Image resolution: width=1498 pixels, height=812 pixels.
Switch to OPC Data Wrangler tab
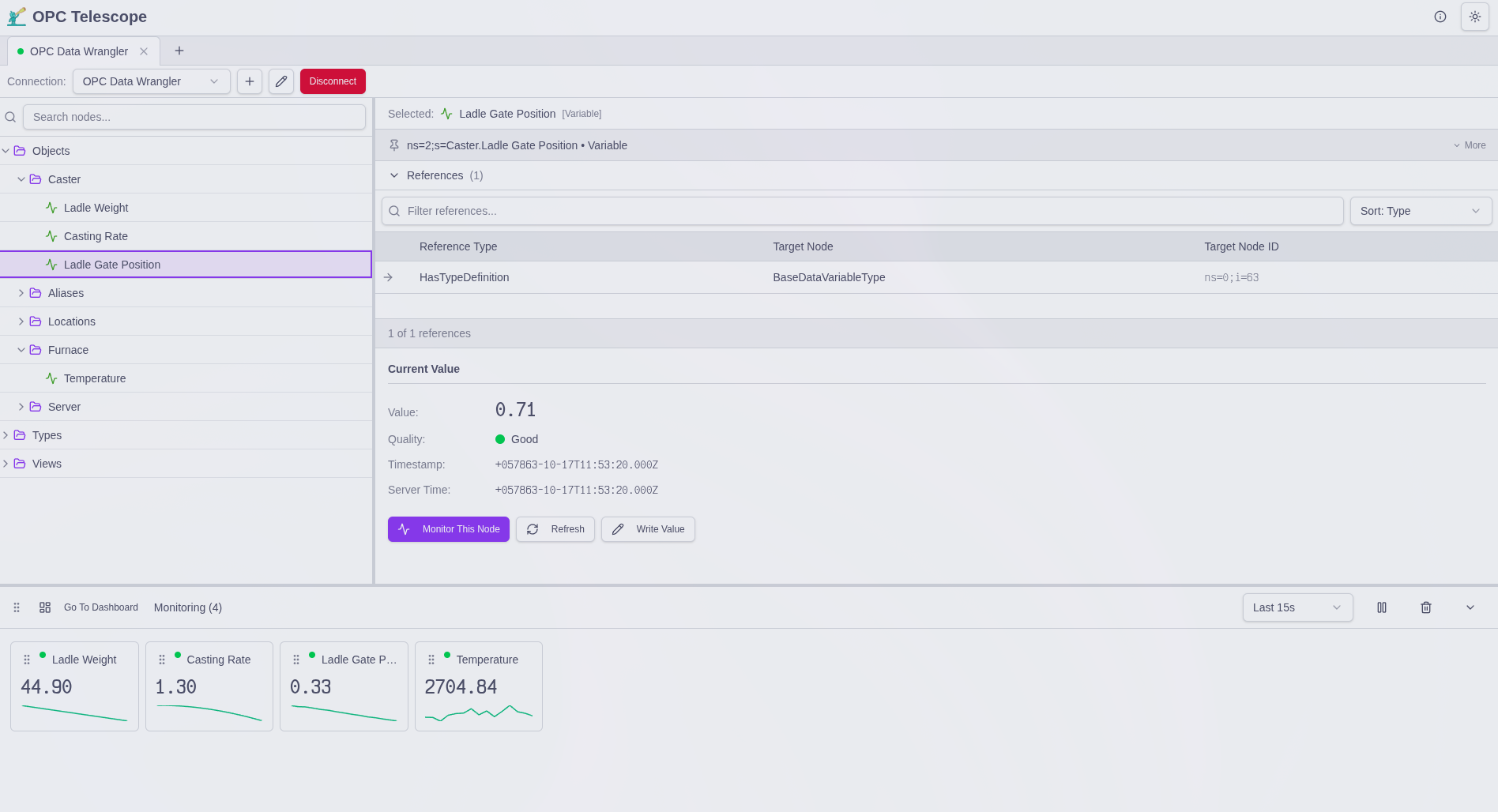click(x=79, y=51)
